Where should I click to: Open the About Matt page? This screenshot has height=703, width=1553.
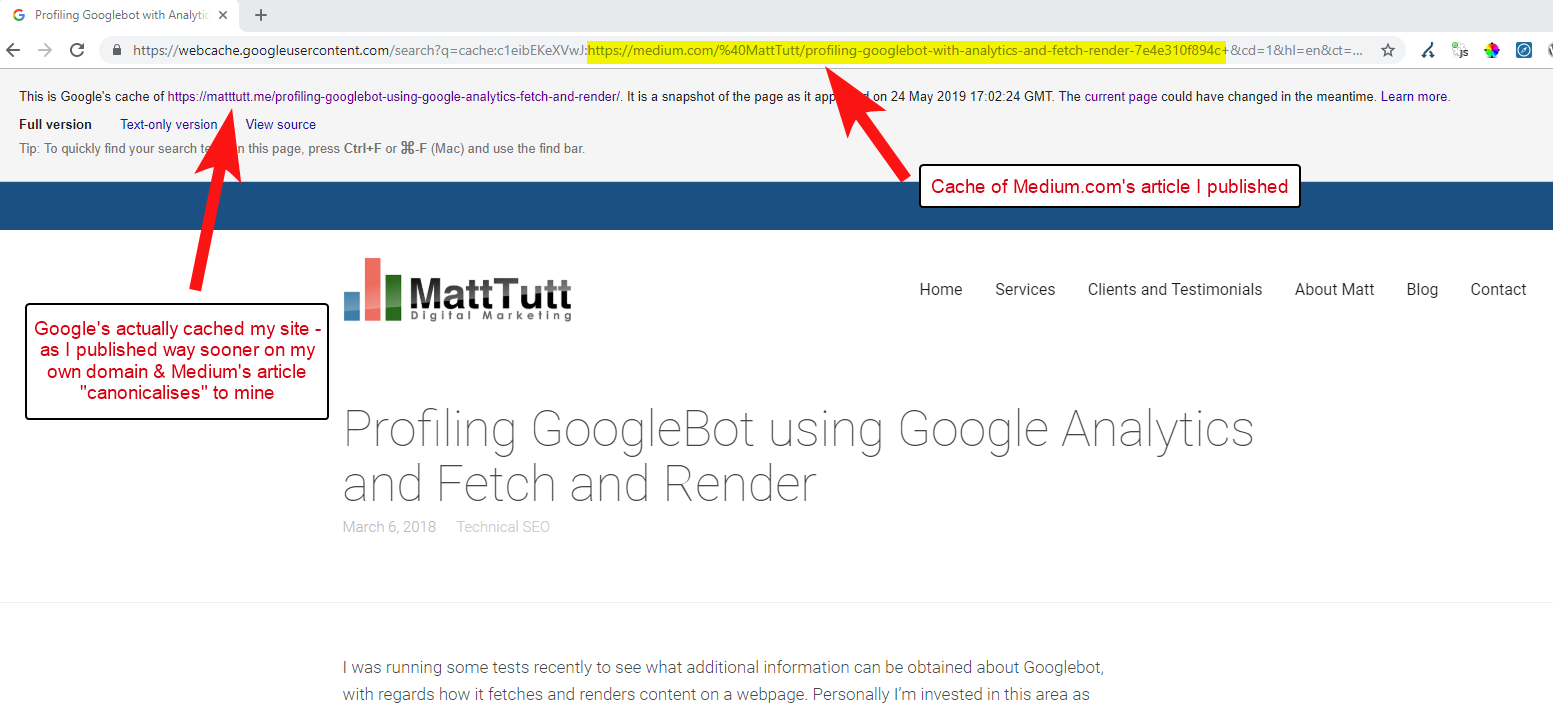tap(1334, 289)
